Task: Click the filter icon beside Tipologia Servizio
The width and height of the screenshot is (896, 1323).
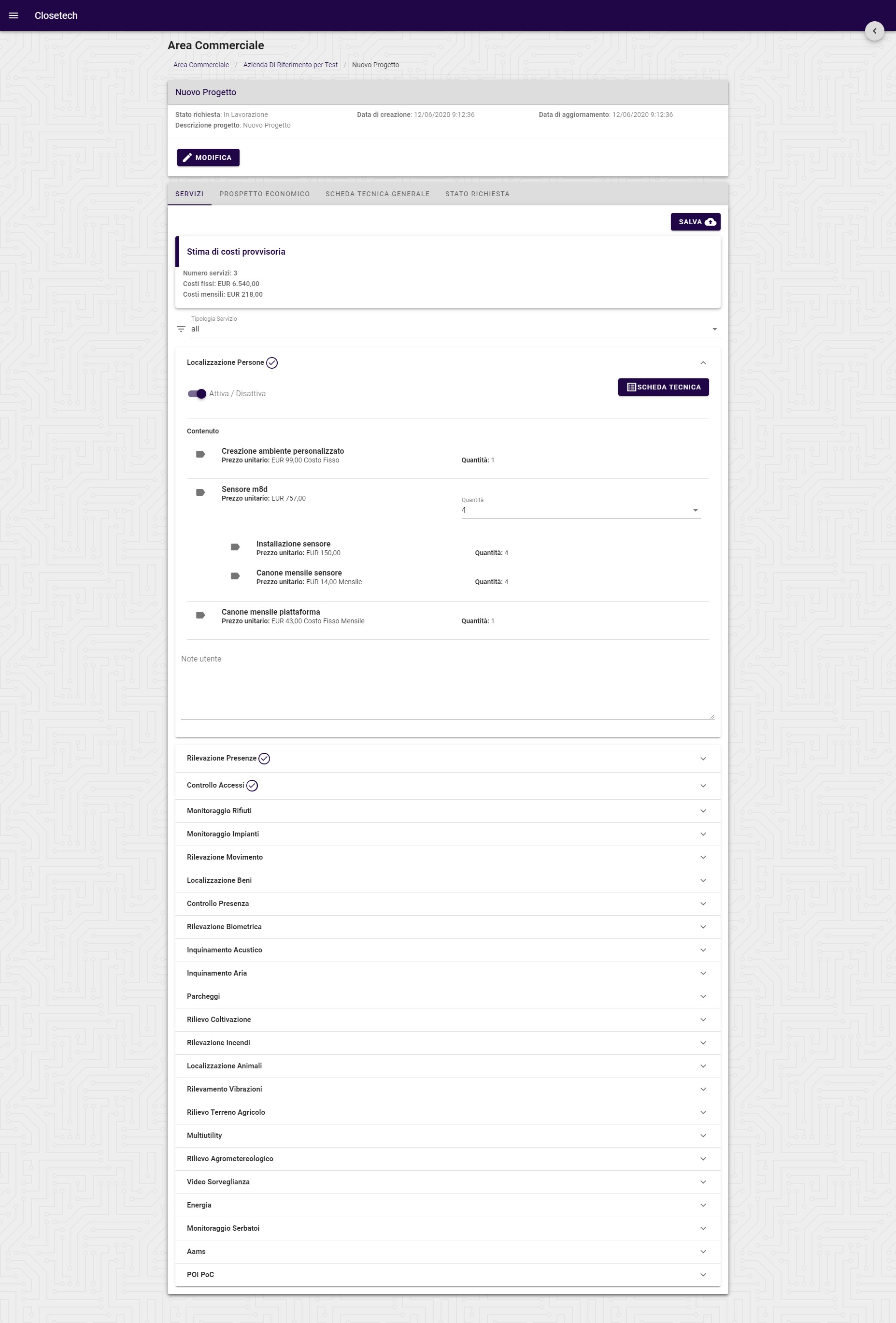Action: pyautogui.click(x=181, y=329)
